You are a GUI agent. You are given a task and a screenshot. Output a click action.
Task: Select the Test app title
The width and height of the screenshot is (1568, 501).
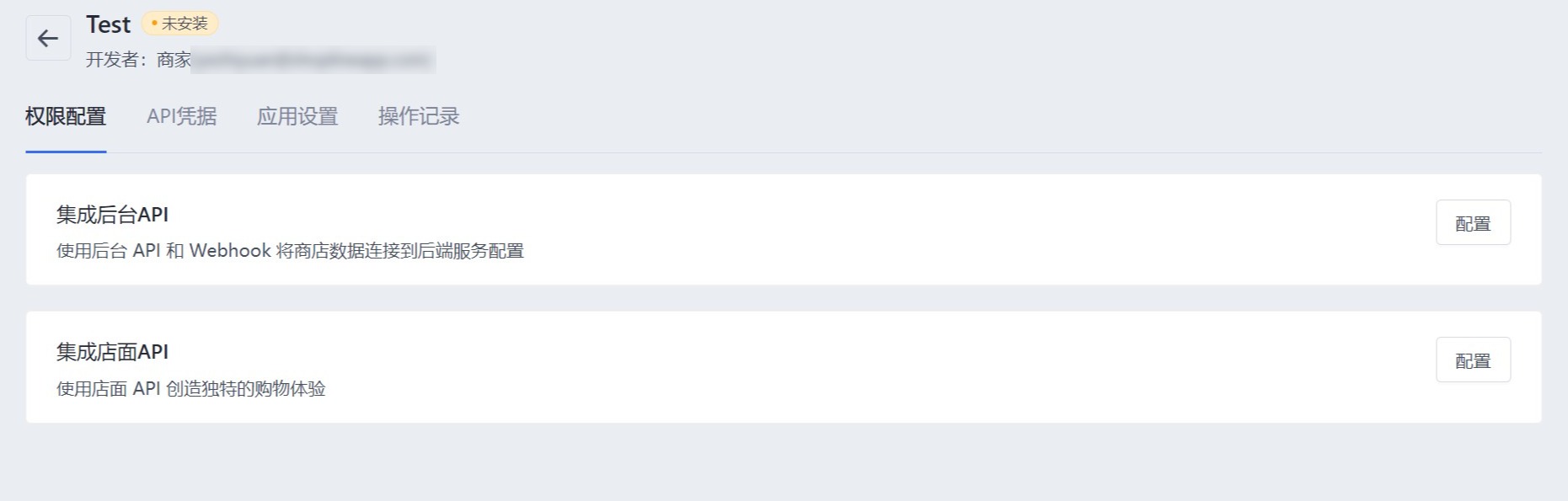coord(109,24)
